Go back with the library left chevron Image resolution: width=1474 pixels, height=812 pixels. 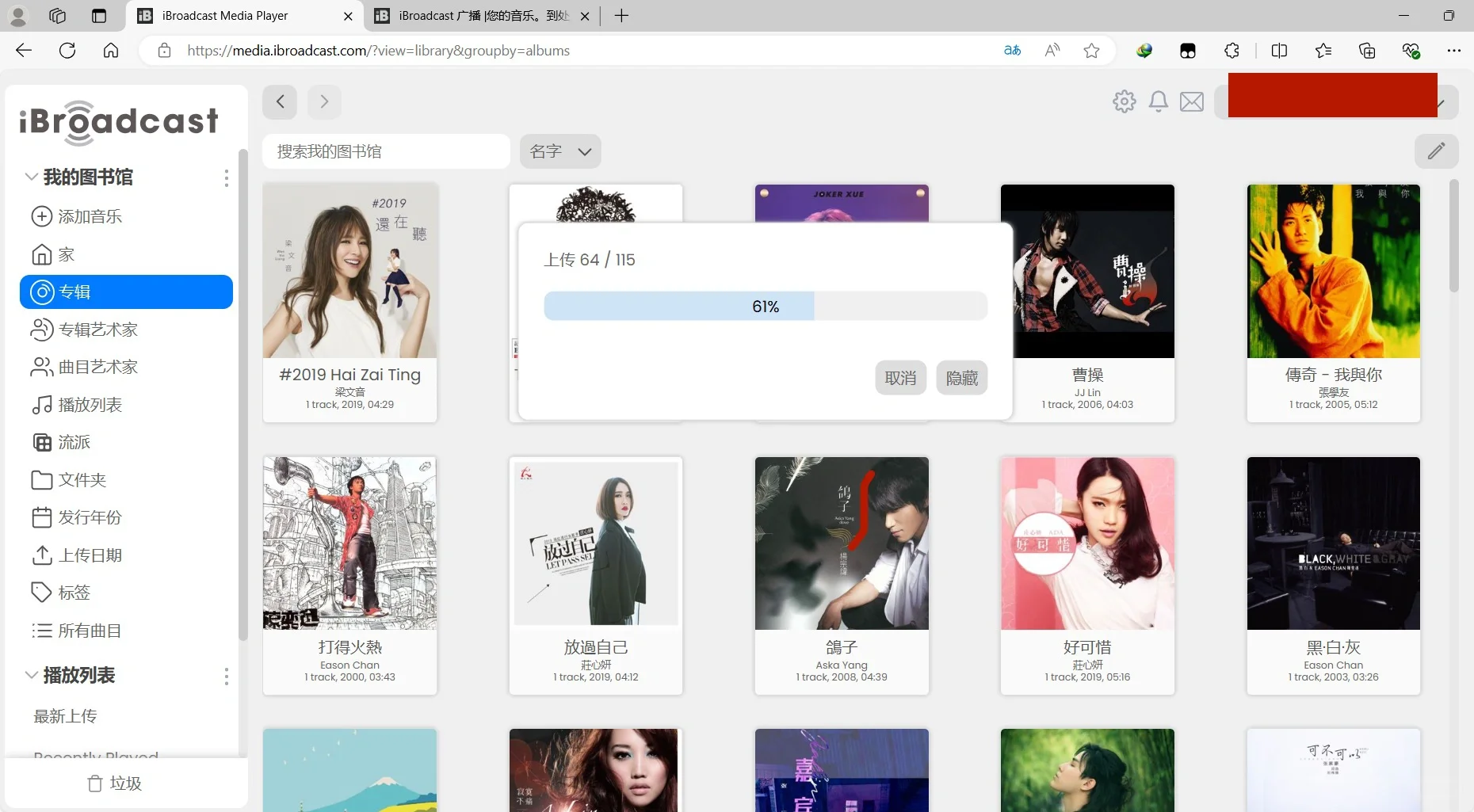[x=280, y=101]
